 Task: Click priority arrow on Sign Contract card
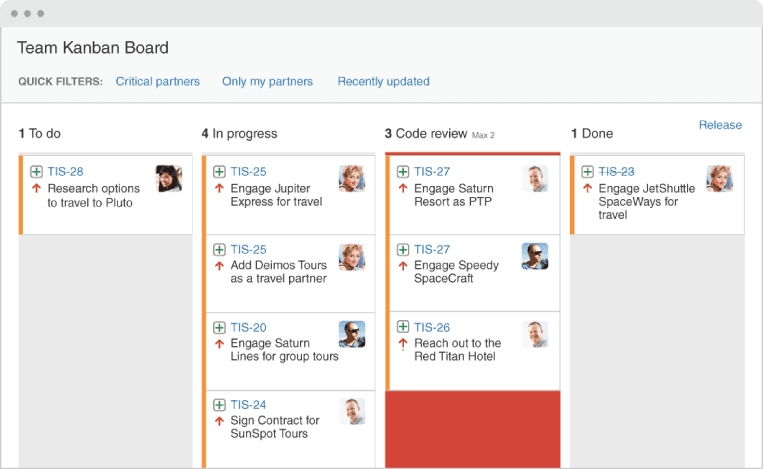point(219,421)
